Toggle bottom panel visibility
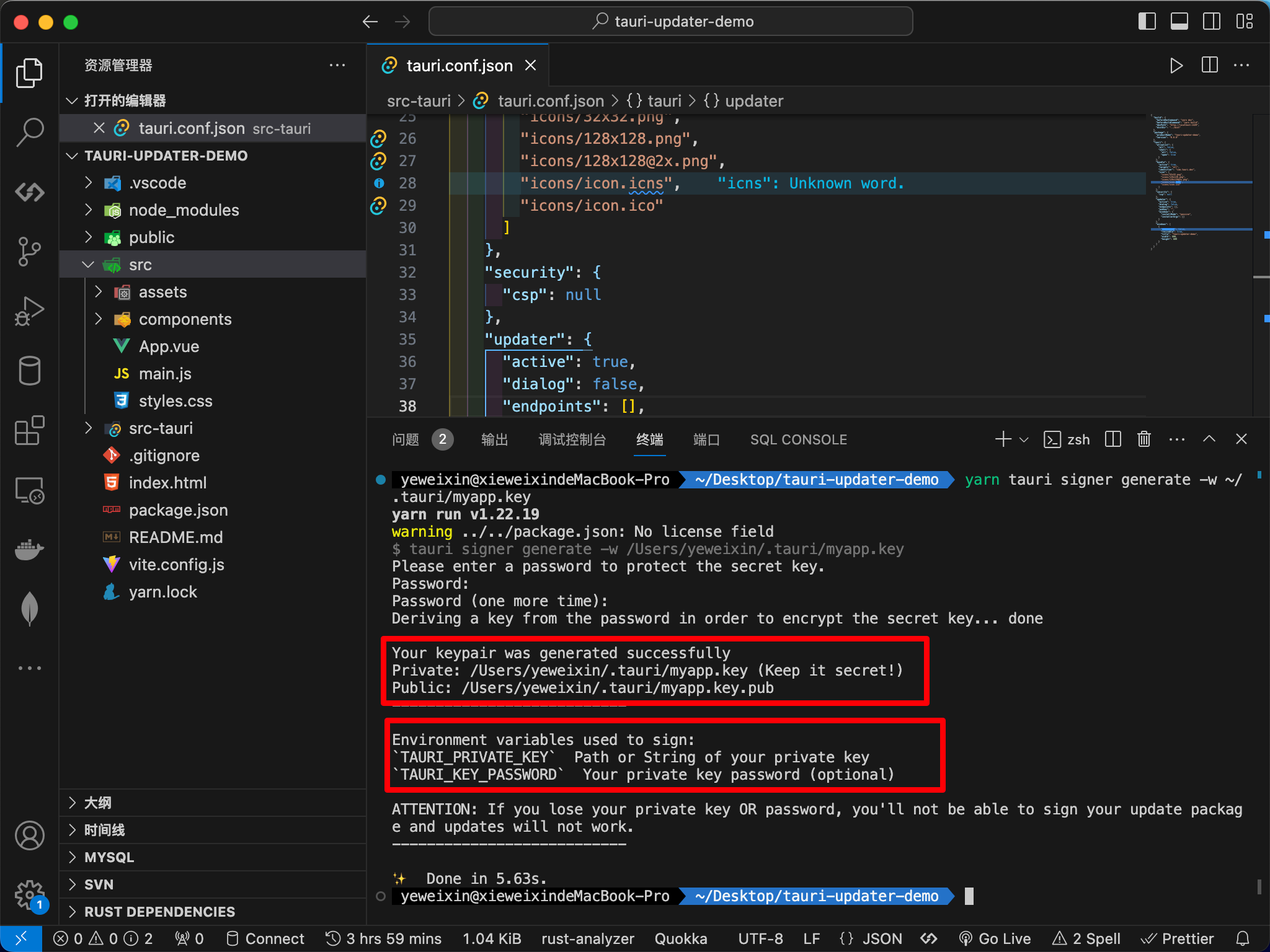Viewport: 1270px width, 952px height. tap(1179, 22)
